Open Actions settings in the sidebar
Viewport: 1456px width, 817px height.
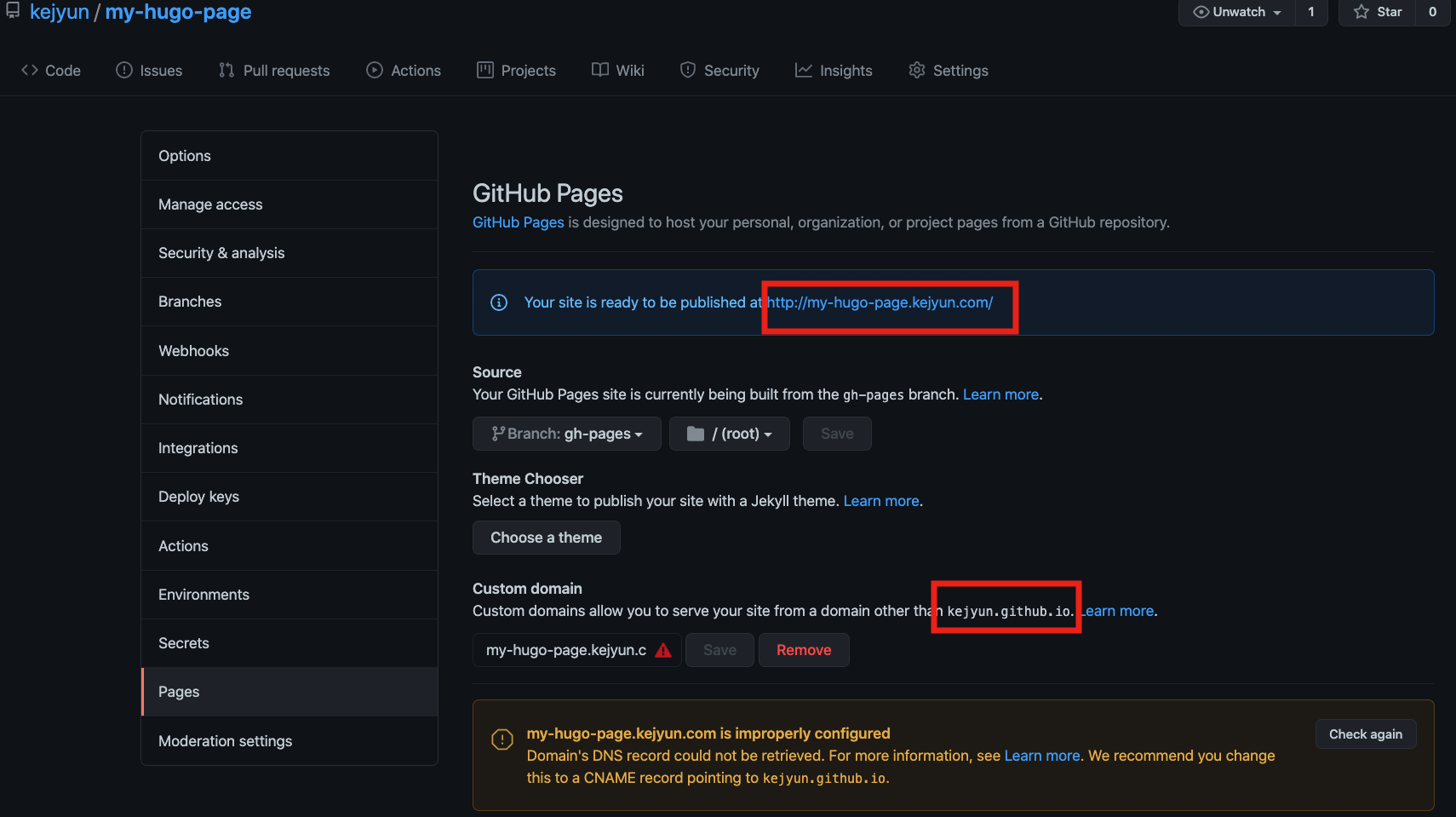click(x=289, y=546)
